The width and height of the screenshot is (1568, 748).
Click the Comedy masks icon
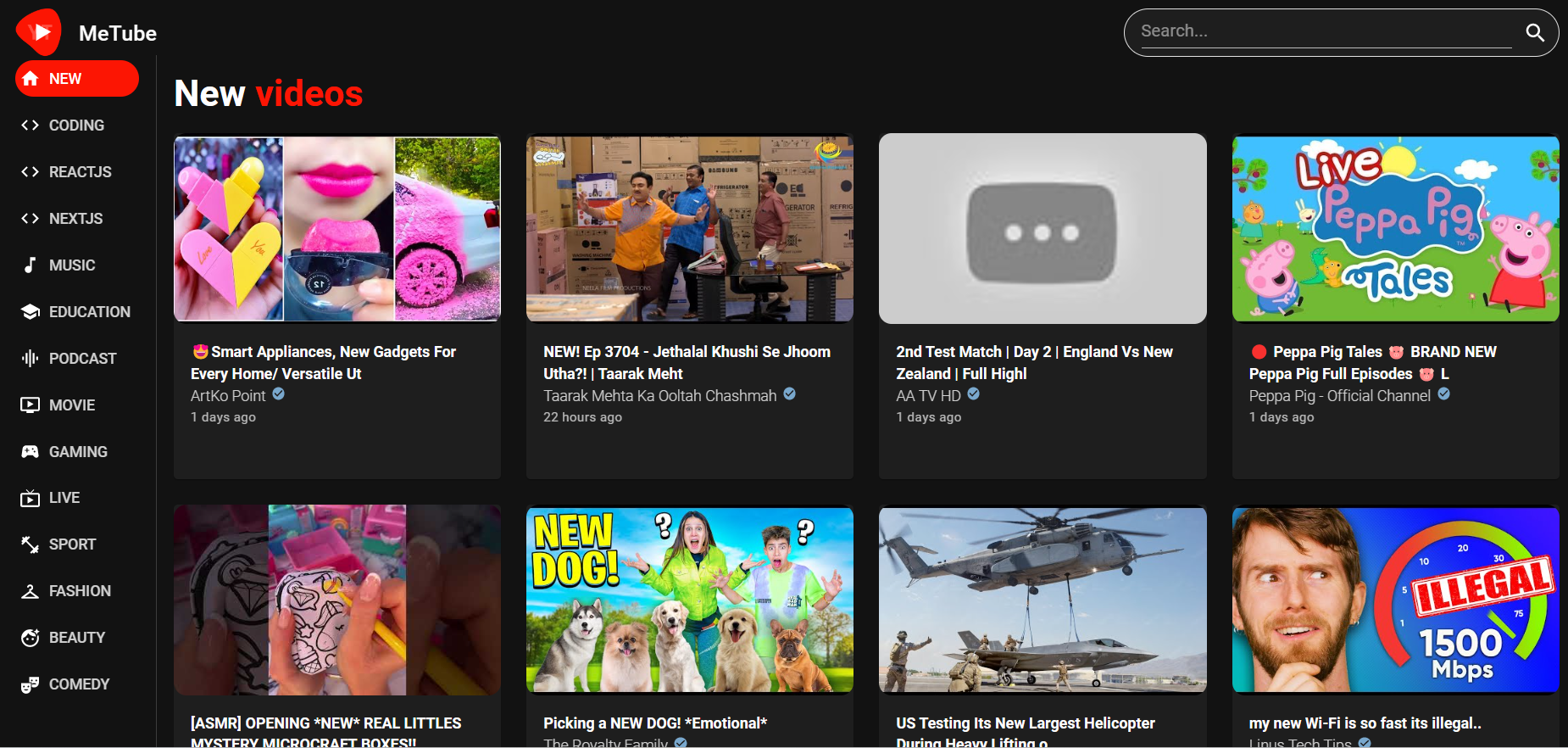pos(31,684)
